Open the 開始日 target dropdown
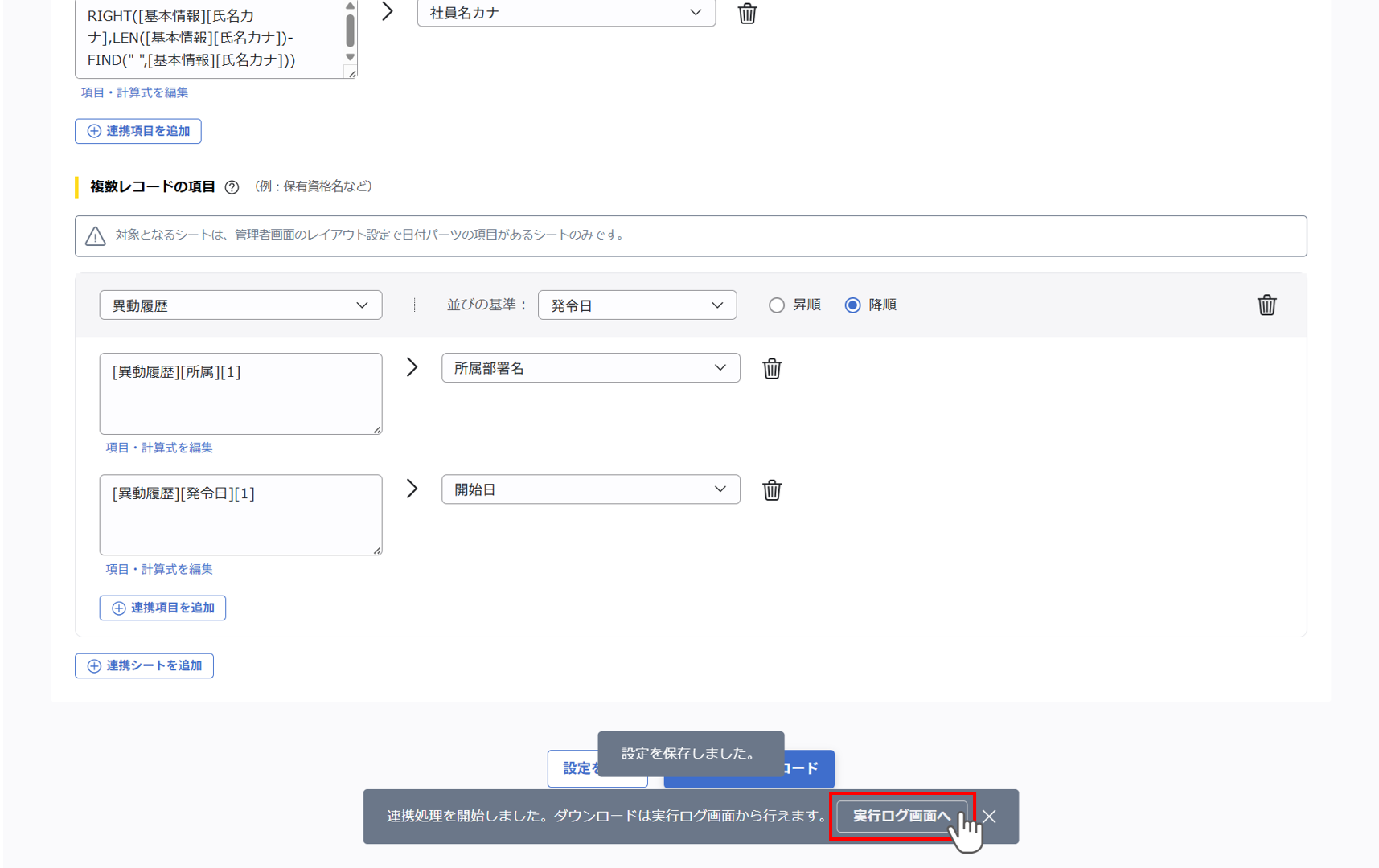This screenshot has width=1379, height=868. click(590, 489)
